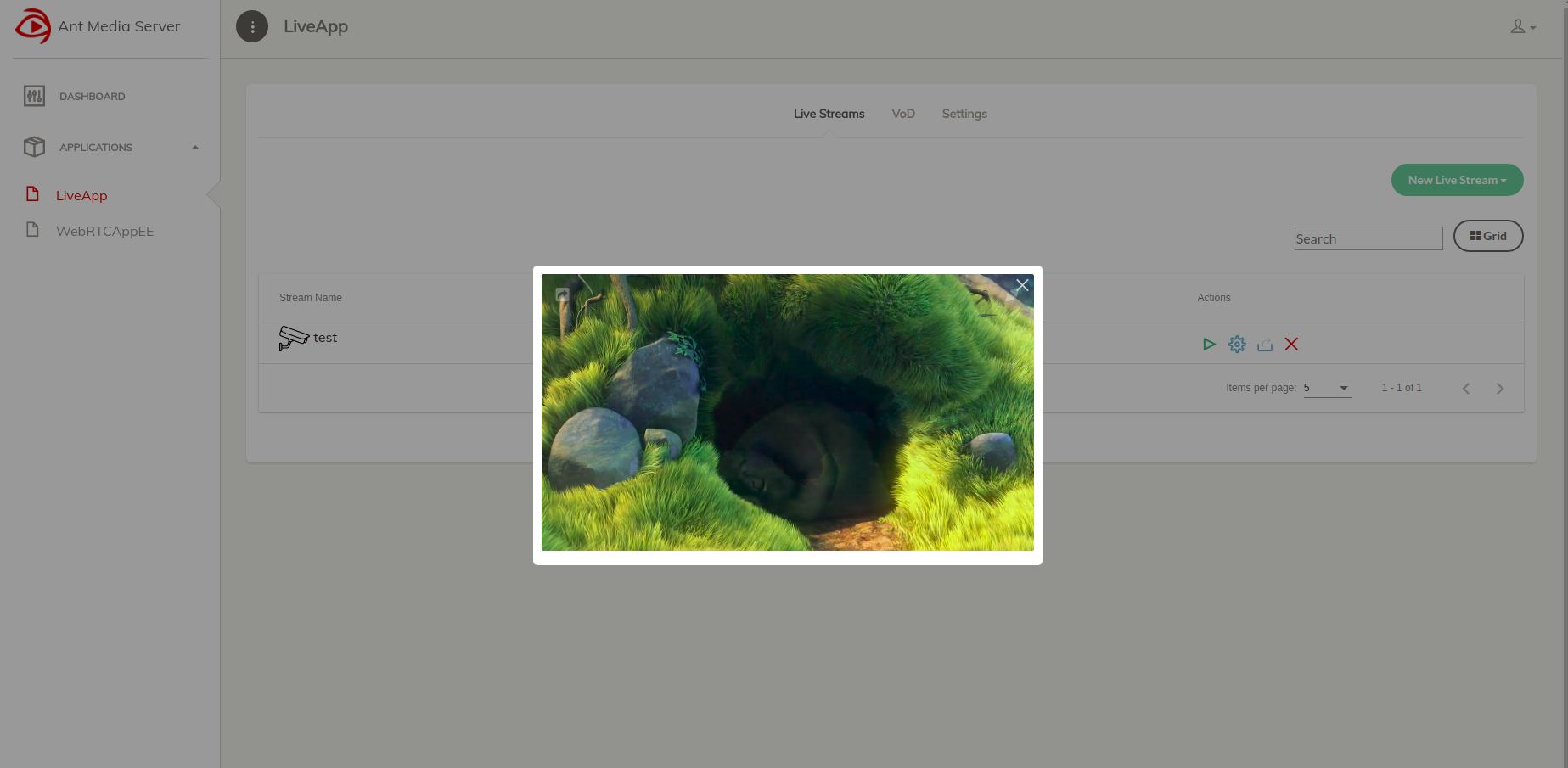1568x768 pixels.
Task: Click the '1 - 1 of 1' page range
Action: tap(1402, 388)
